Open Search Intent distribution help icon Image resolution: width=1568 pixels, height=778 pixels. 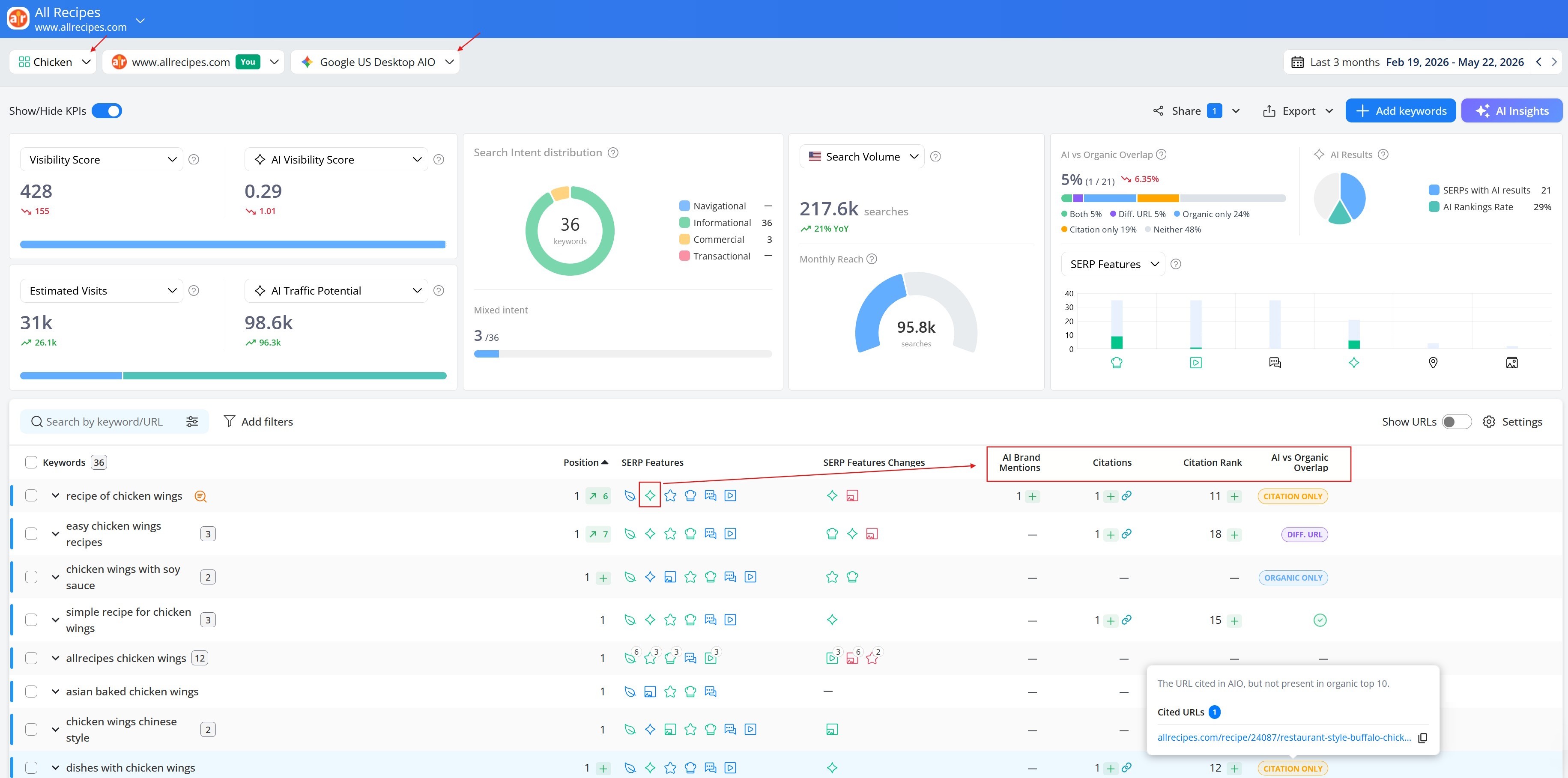[613, 153]
